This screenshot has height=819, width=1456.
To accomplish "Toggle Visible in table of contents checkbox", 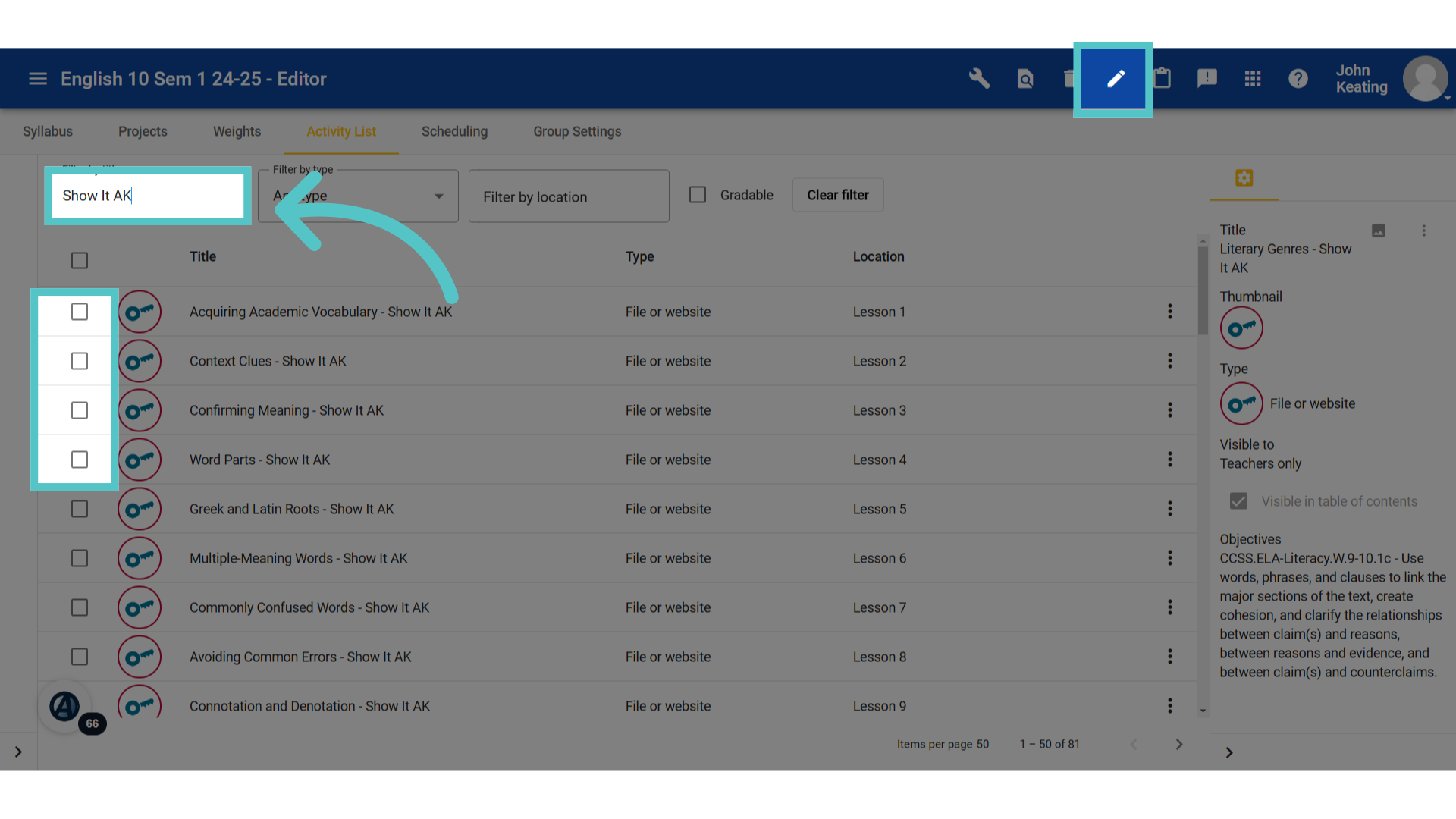I will (x=1238, y=501).
